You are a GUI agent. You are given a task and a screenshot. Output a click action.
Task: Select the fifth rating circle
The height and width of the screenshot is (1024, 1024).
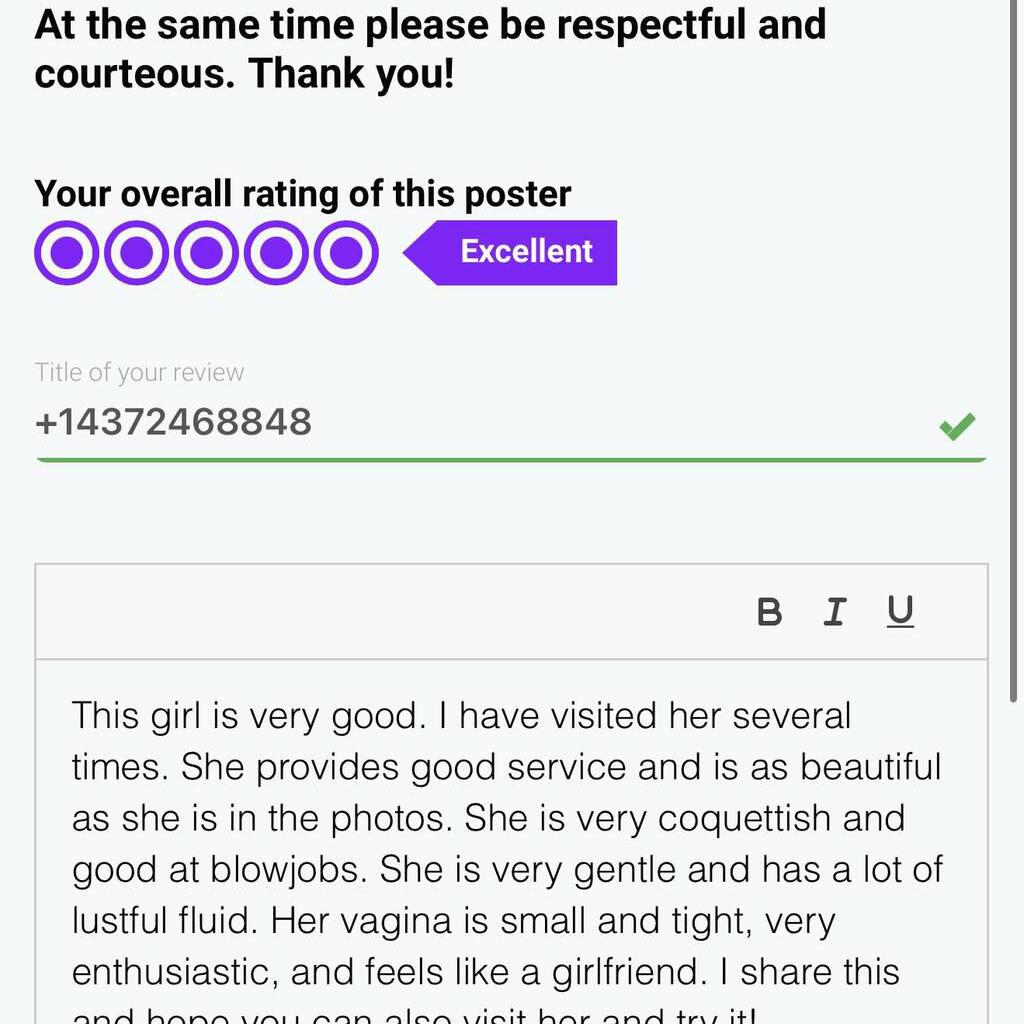pos(346,253)
